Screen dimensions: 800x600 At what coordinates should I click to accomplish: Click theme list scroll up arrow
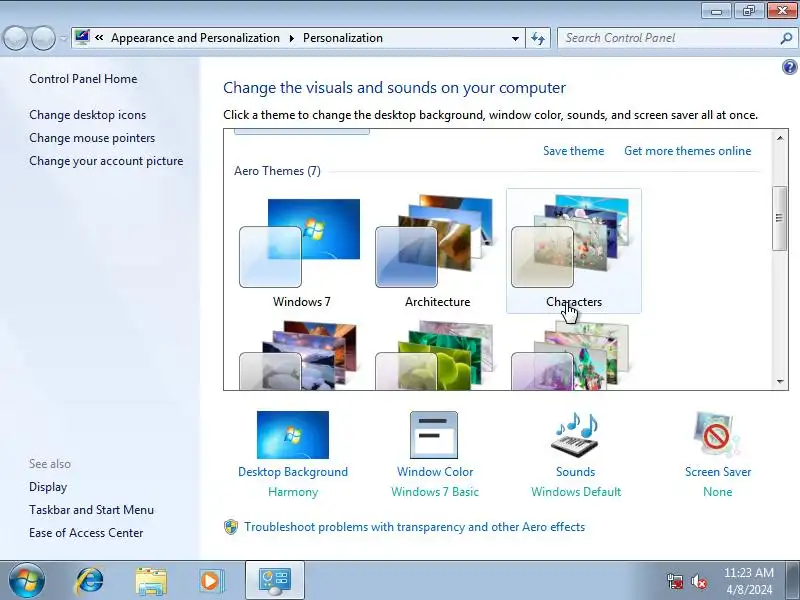[x=780, y=138]
